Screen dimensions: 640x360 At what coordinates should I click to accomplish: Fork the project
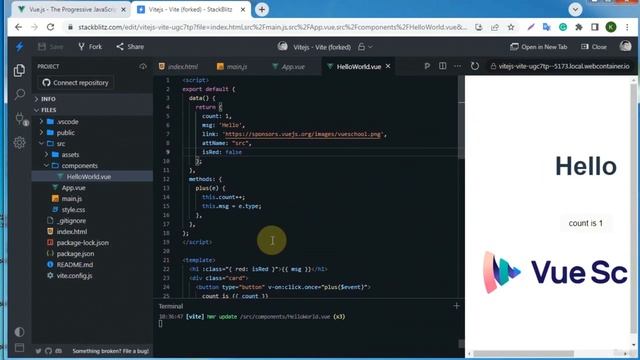tap(90, 47)
